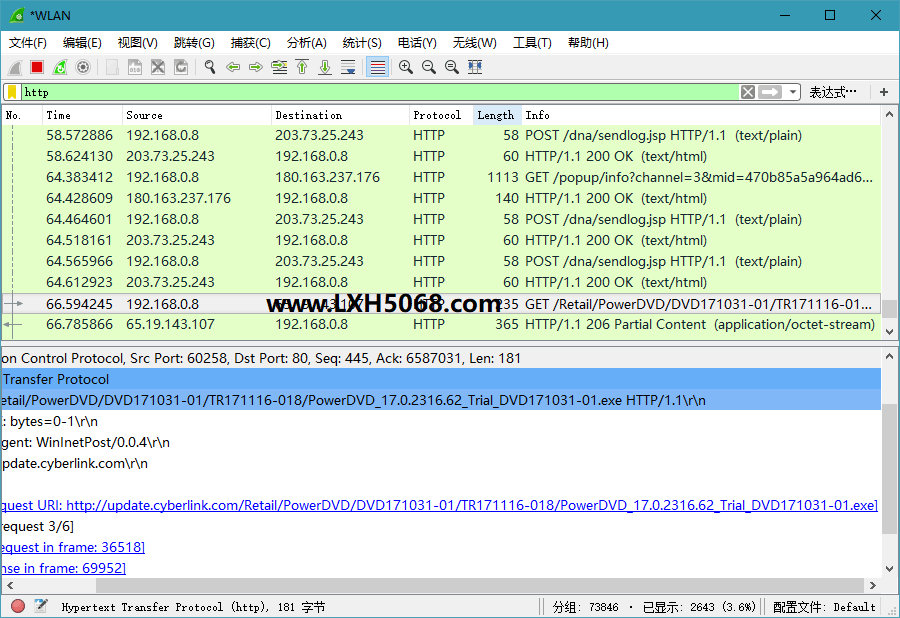Sort by the No. column header
The width and height of the screenshot is (900, 618).
[x=22, y=115]
